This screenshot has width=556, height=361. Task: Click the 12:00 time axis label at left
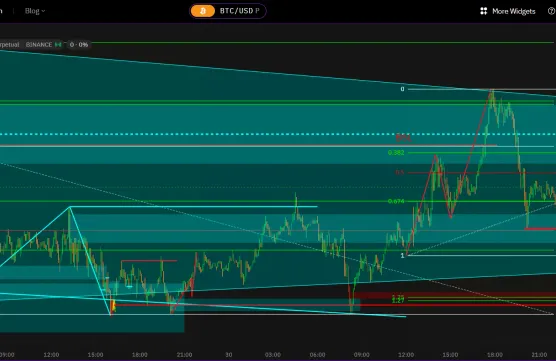[51, 355]
